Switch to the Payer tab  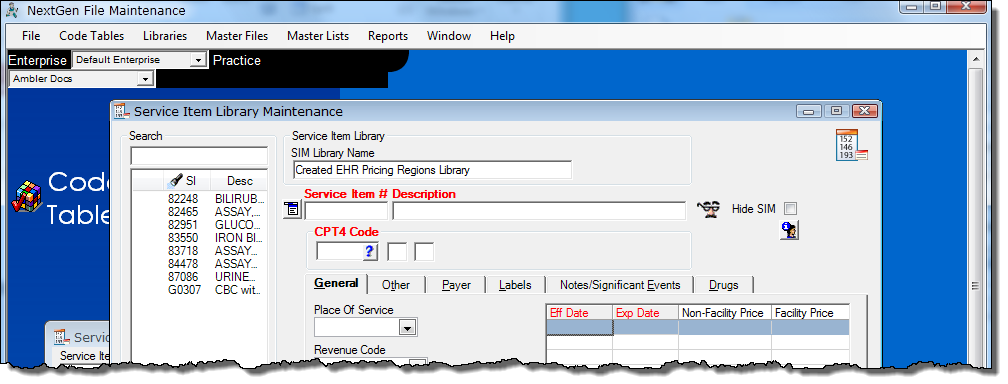[456, 285]
